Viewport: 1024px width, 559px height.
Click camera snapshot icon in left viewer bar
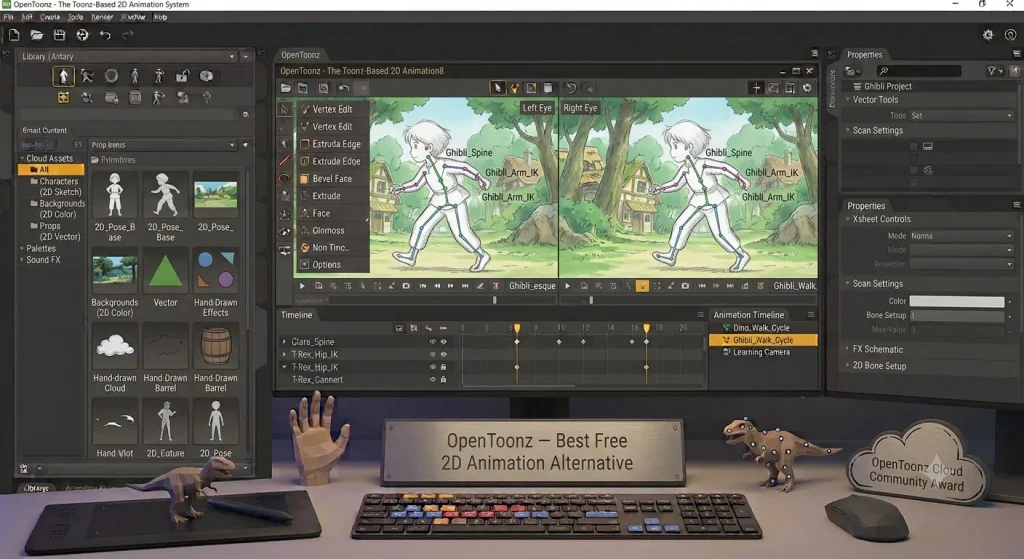(x=406, y=286)
